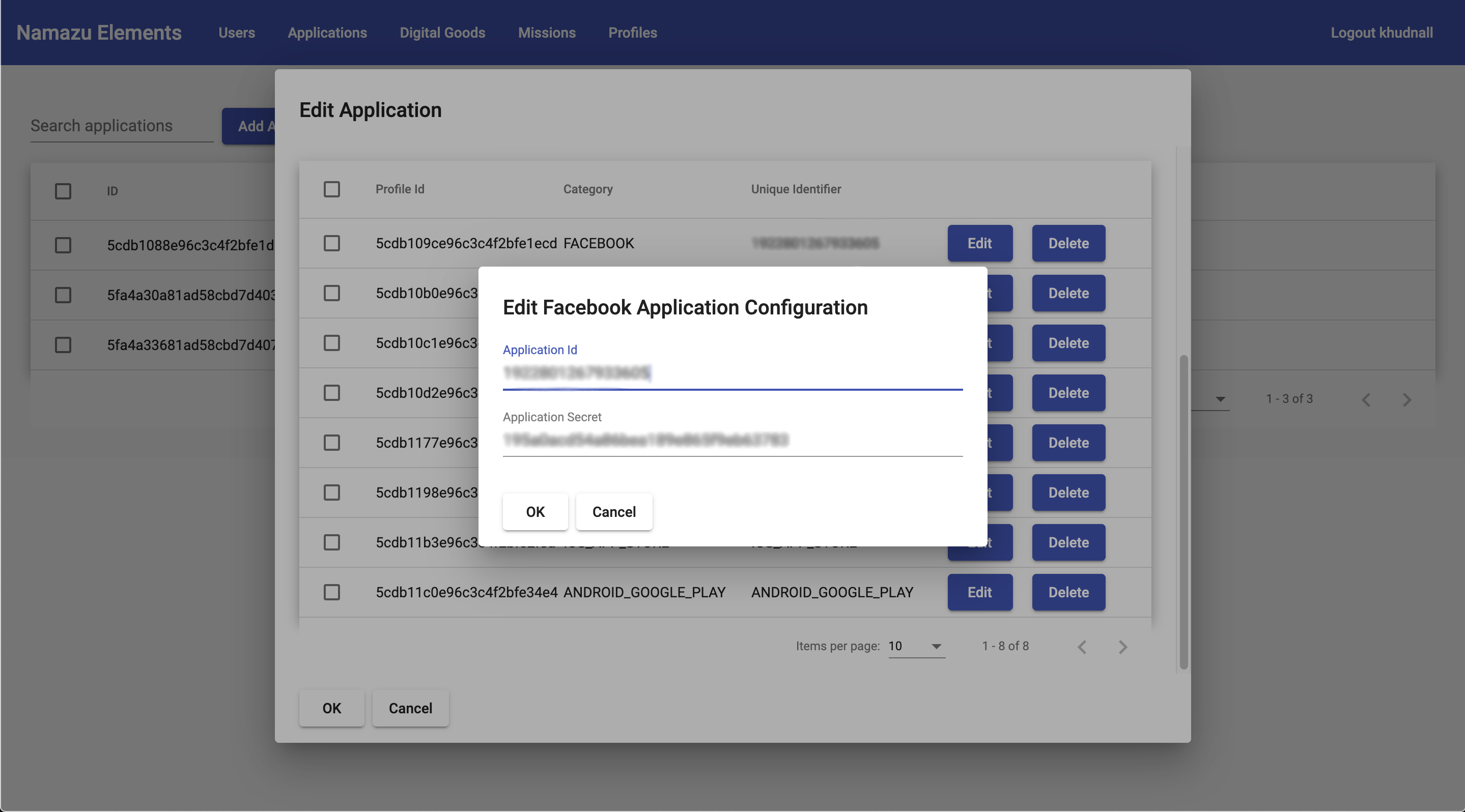
Task: Focus the Application Secret field
Action: click(x=732, y=440)
